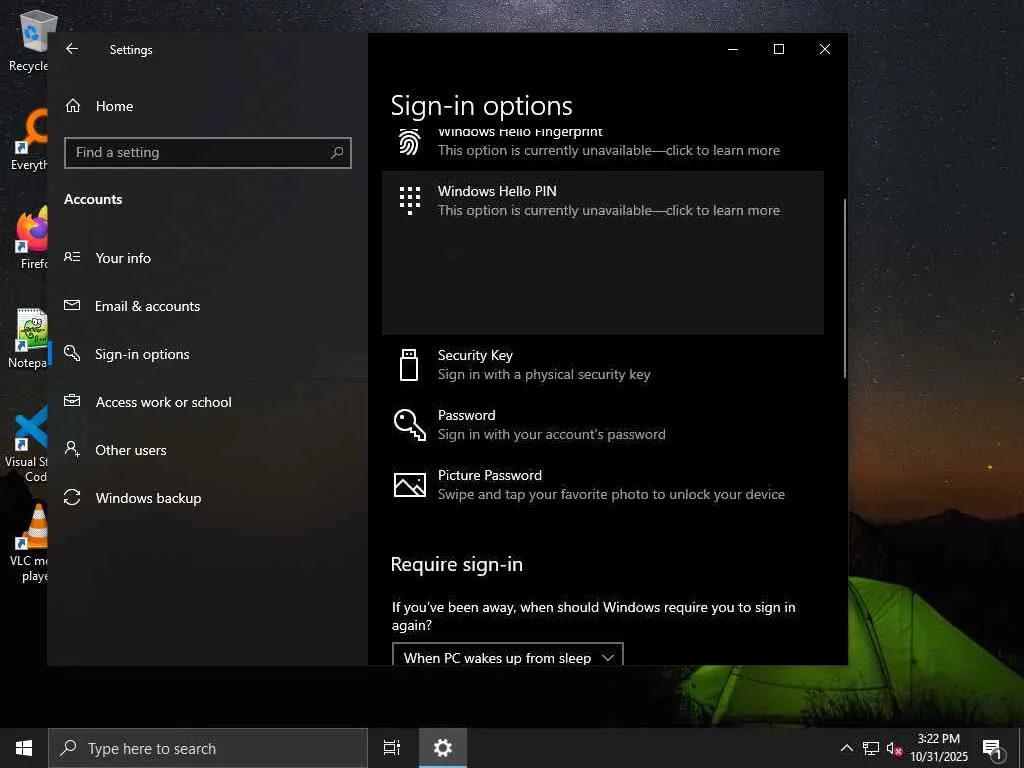Screen dimensions: 1024x768
Task: Click the Windows backup sync icon
Action: 72,498
